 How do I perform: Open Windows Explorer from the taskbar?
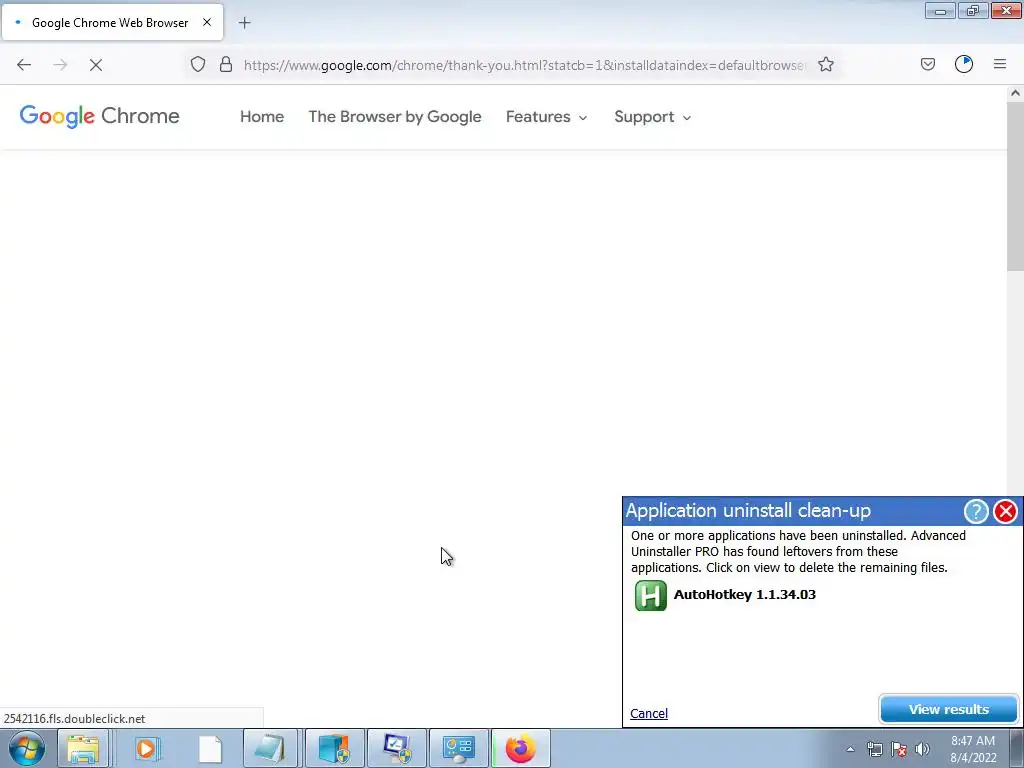83,748
